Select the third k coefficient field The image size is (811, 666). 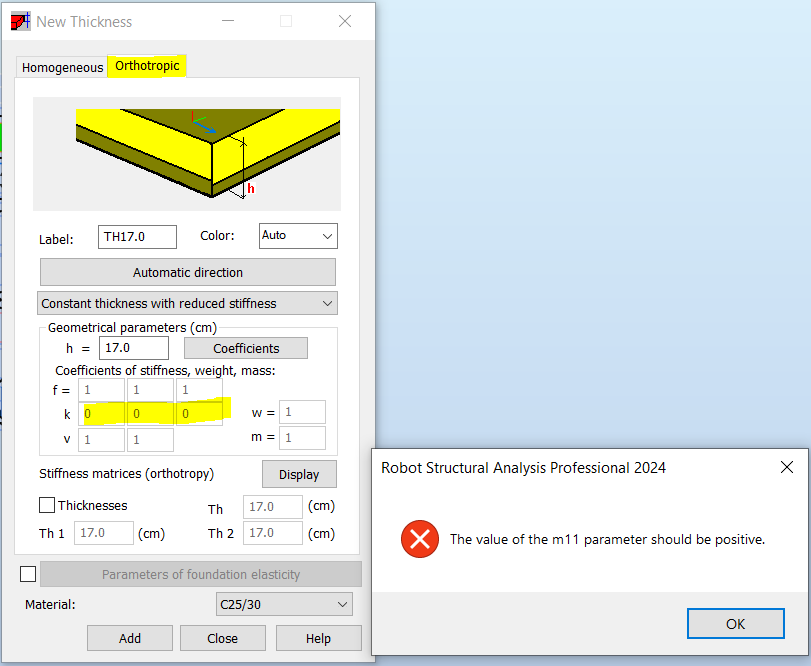(200, 414)
